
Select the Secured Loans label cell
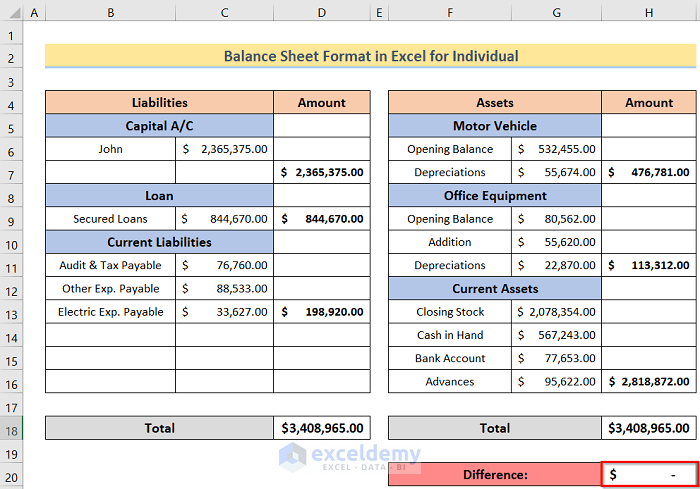[x=110, y=219]
